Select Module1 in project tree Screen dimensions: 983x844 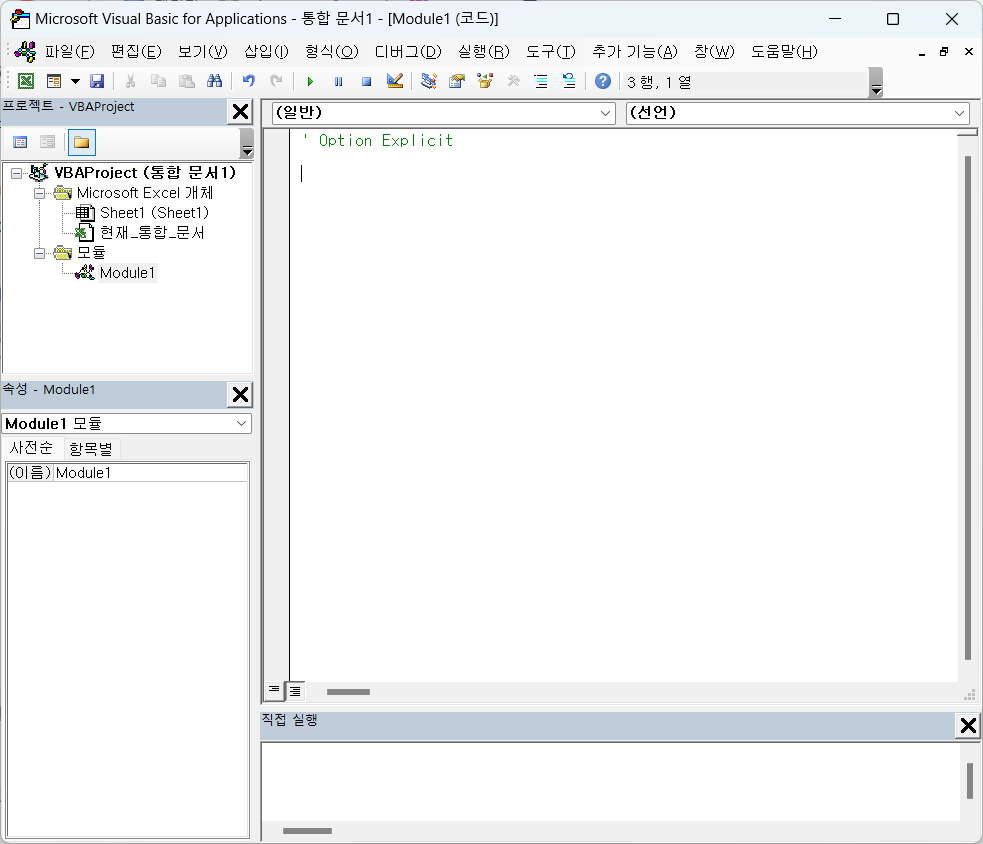127,273
